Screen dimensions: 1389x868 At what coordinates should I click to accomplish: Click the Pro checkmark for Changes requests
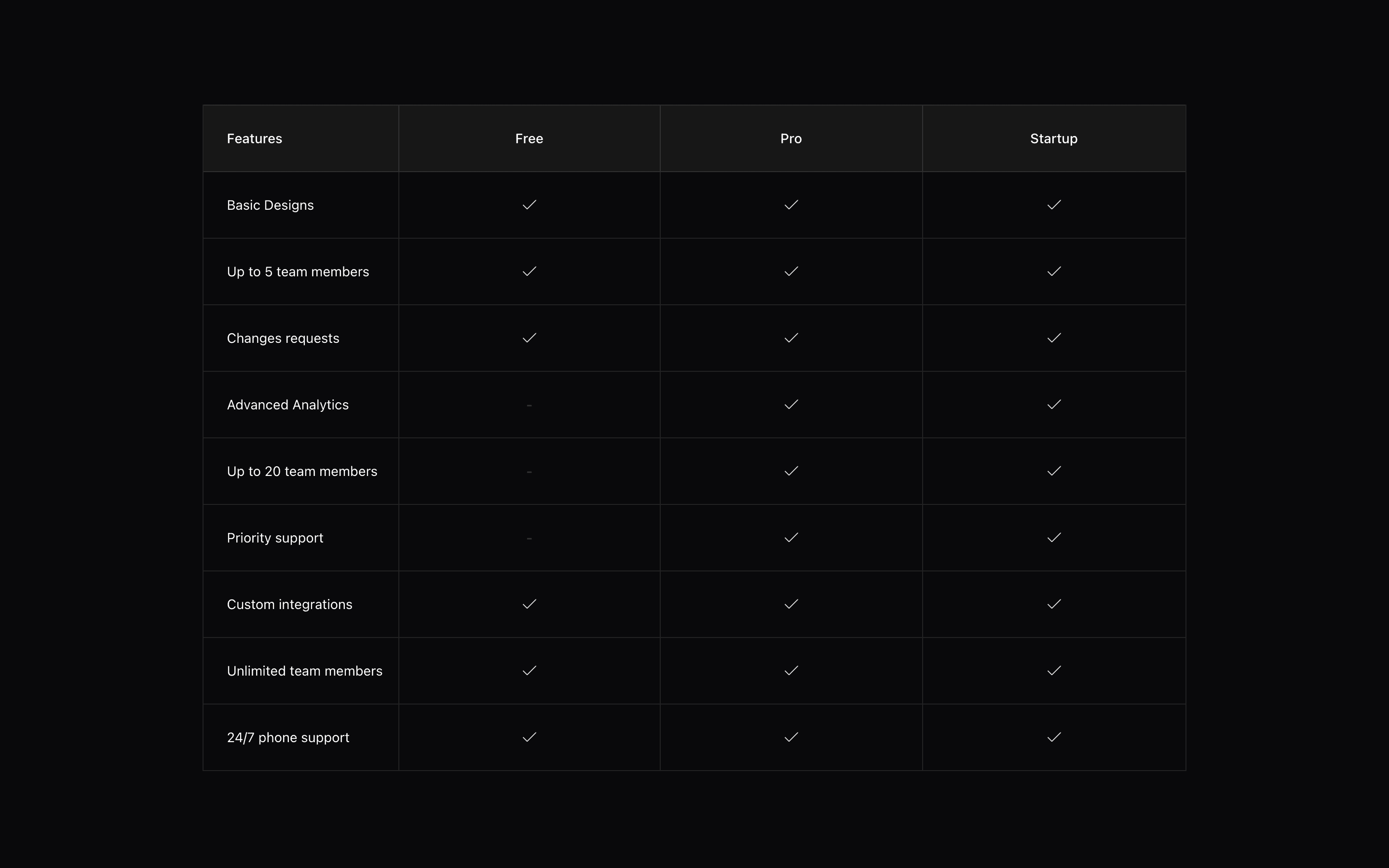point(791,338)
